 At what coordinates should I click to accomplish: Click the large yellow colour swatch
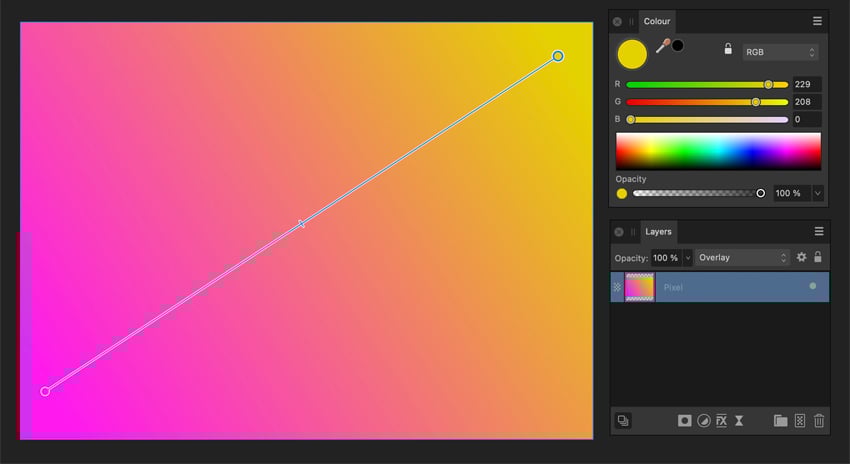point(632,54)
